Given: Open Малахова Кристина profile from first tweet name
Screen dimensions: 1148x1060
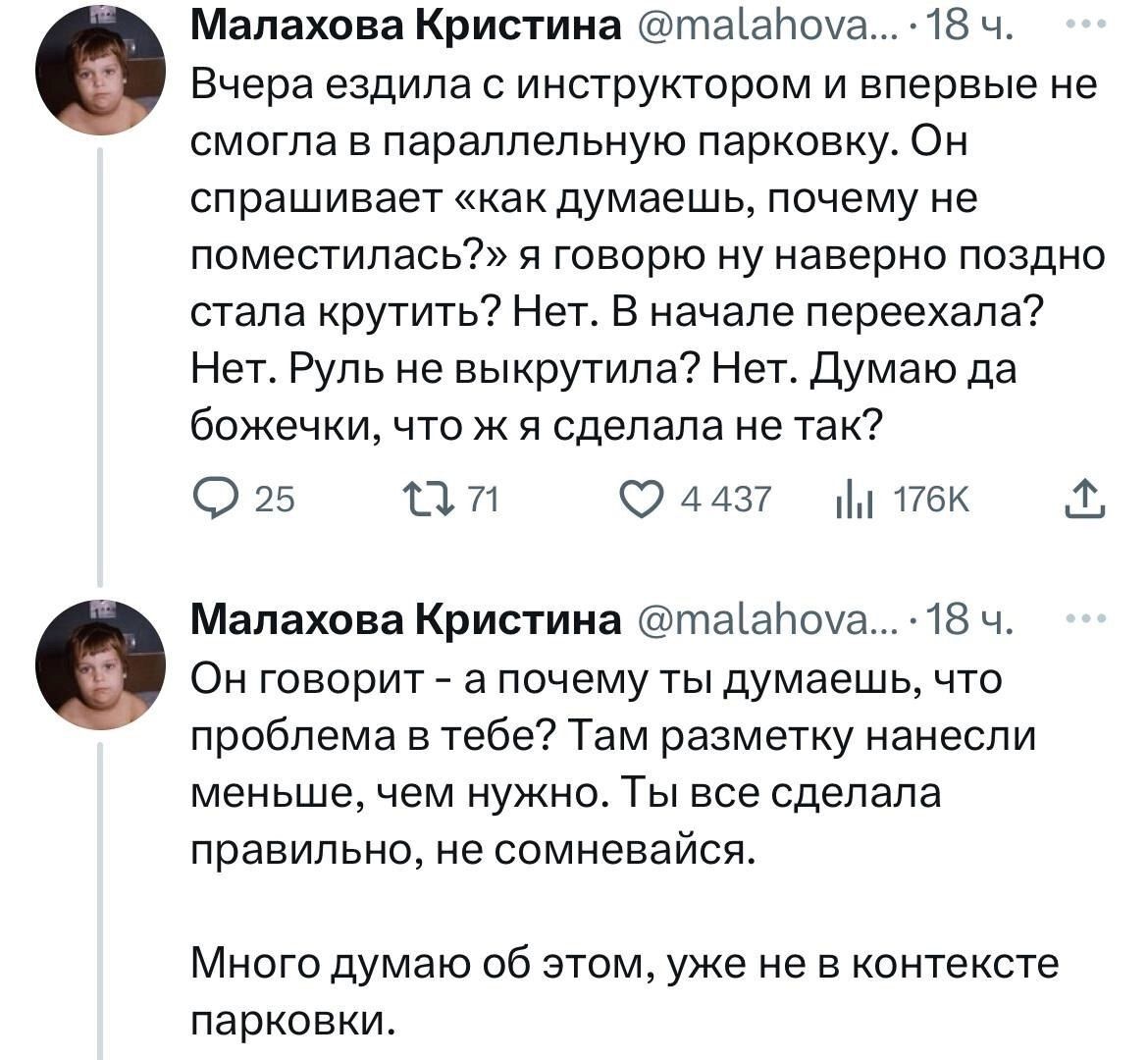Looking at the screenshot, I should click(x=405, y=28).
